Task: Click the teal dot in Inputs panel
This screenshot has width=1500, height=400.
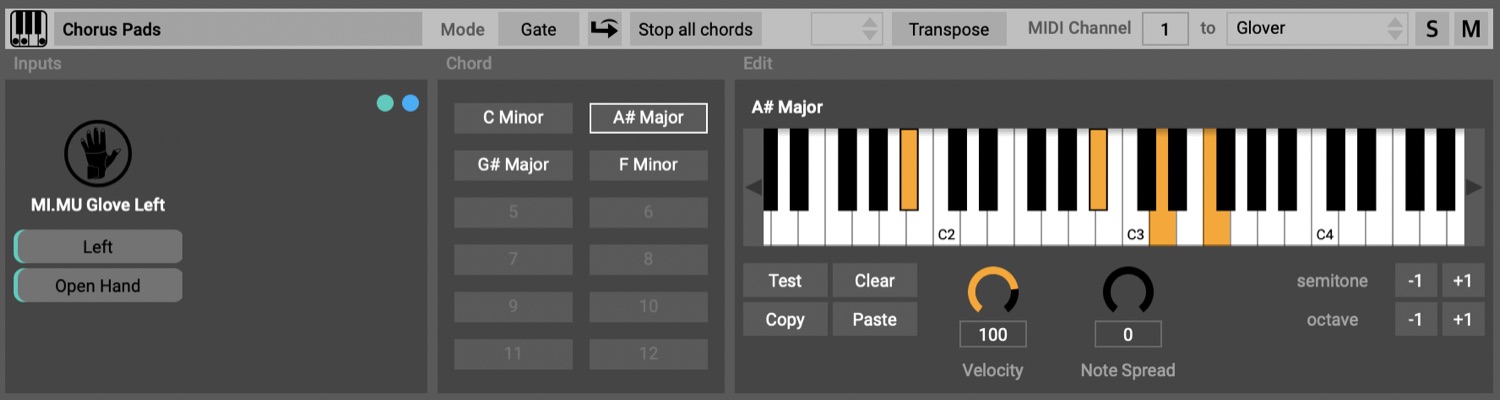Action: (x=385, y=103)
